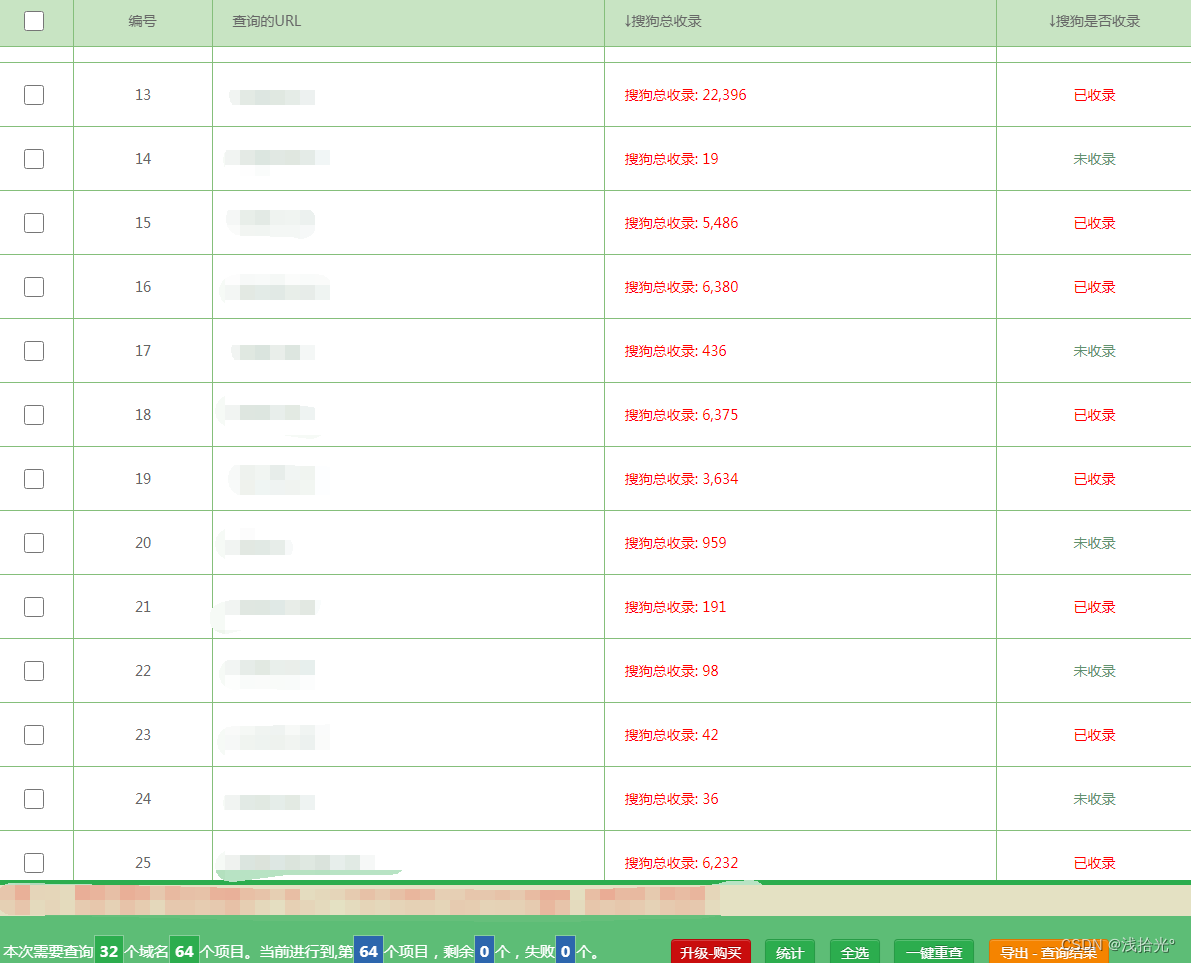
Task: Click 一键重查 to recheck all
Action: click(x=934, y=952)
